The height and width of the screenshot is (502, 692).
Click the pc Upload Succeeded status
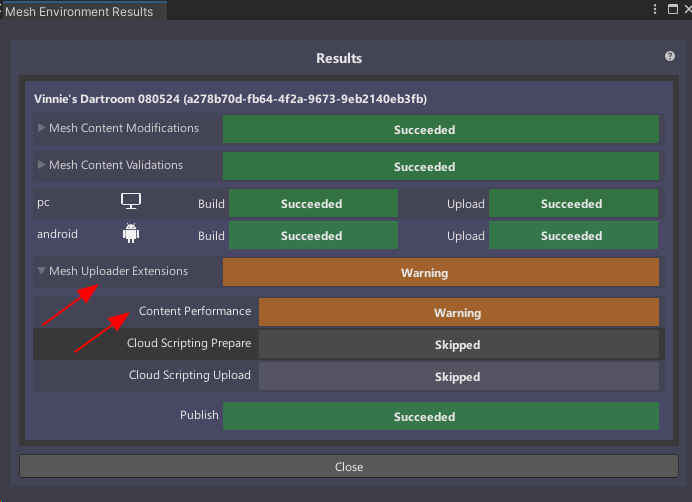(x=573, y=204)
